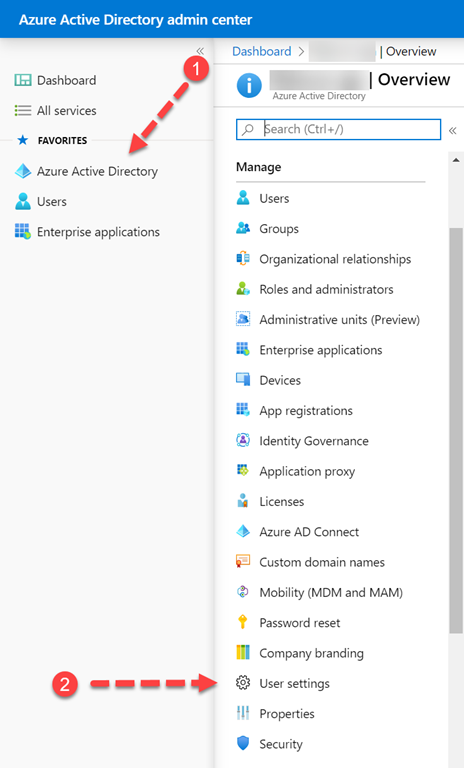The image size is (464, 768).
Task: Click the Mobility (MDM and MAM) icon
Action: 243,592
